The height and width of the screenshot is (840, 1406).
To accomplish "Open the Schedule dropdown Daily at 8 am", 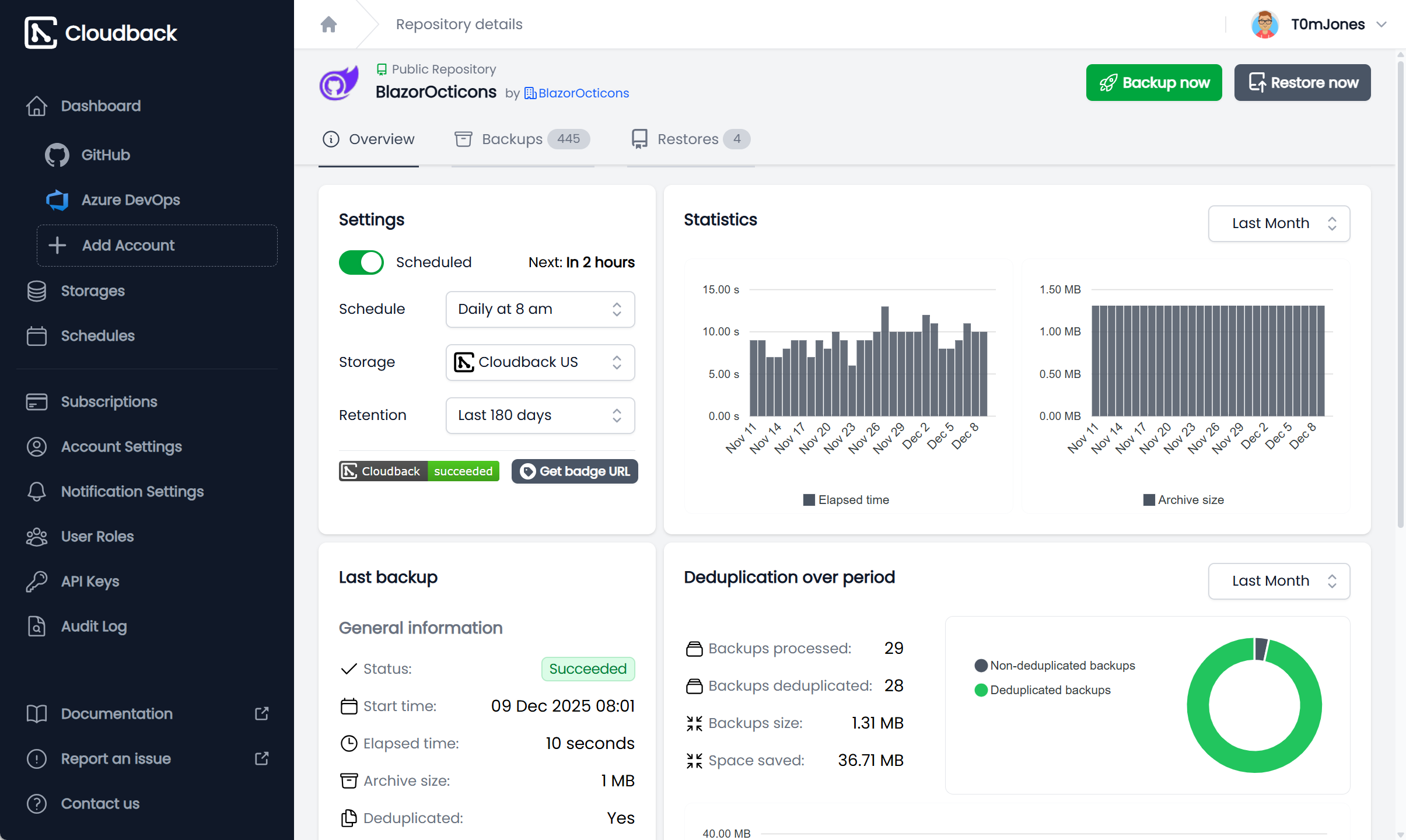I will pyautogui.click(x=540, y=309).
